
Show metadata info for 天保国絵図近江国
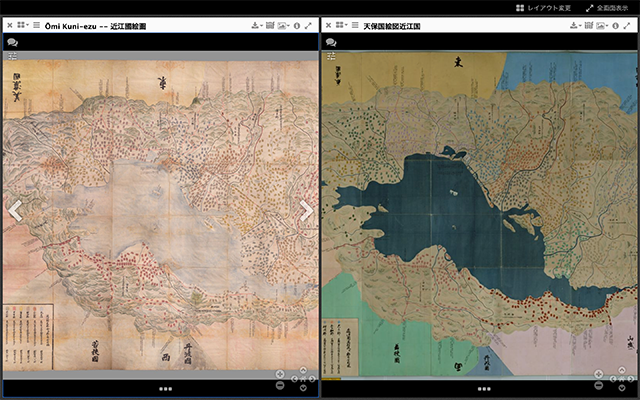(x=616, y=26)
